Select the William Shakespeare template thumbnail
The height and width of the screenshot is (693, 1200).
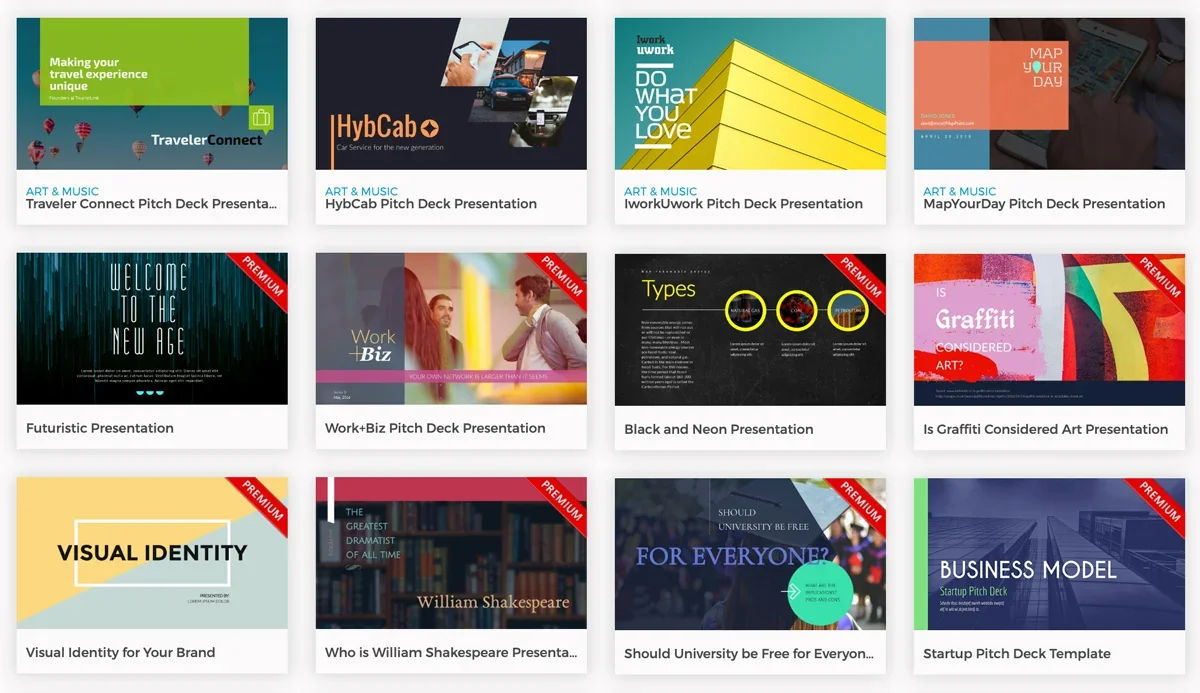[451, 553]
